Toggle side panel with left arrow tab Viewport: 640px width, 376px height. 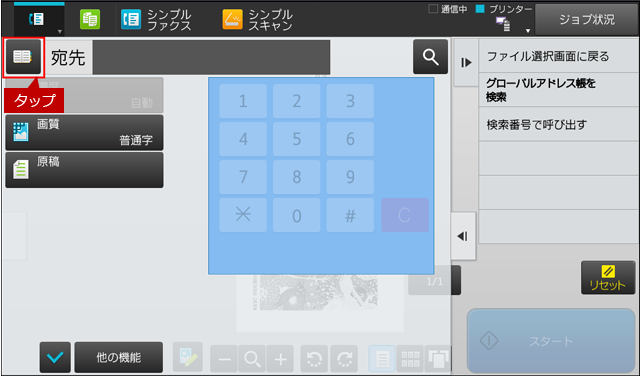coord(463,236)
